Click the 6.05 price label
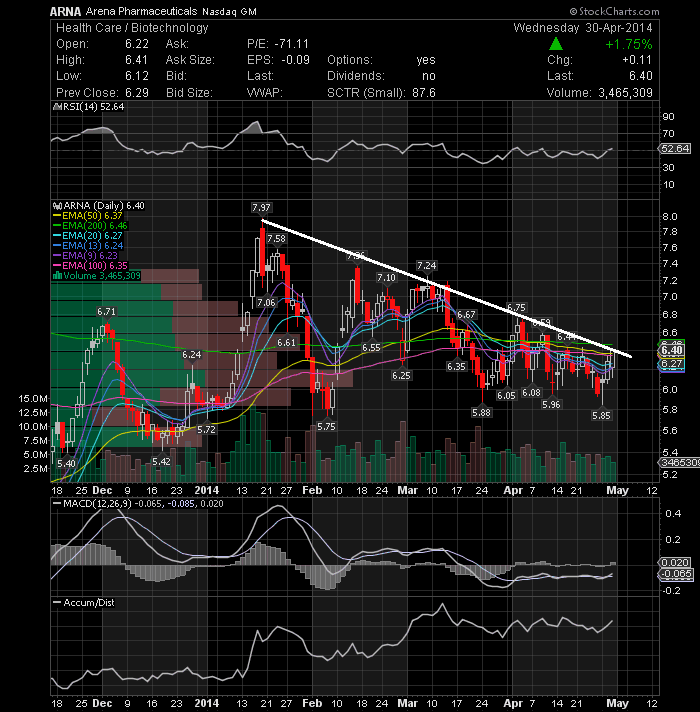This screenshot has height=712, width=700. click(506, 396)
